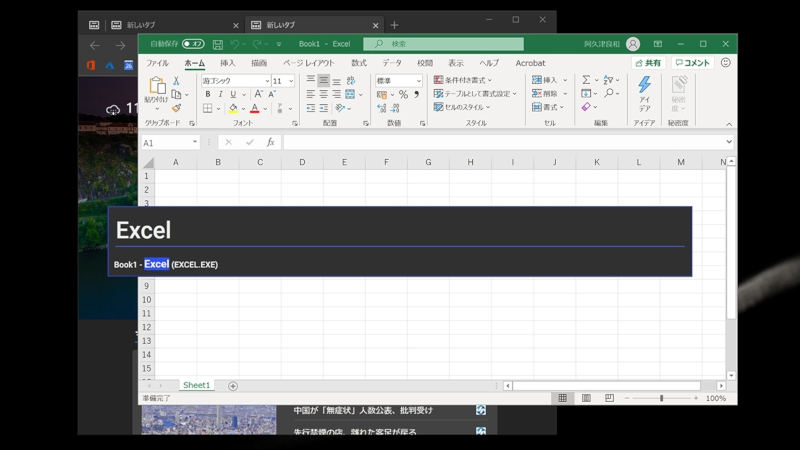Toggle Middle Align button
This screenshot has height=450, width=800.
(x=323, y=80)
